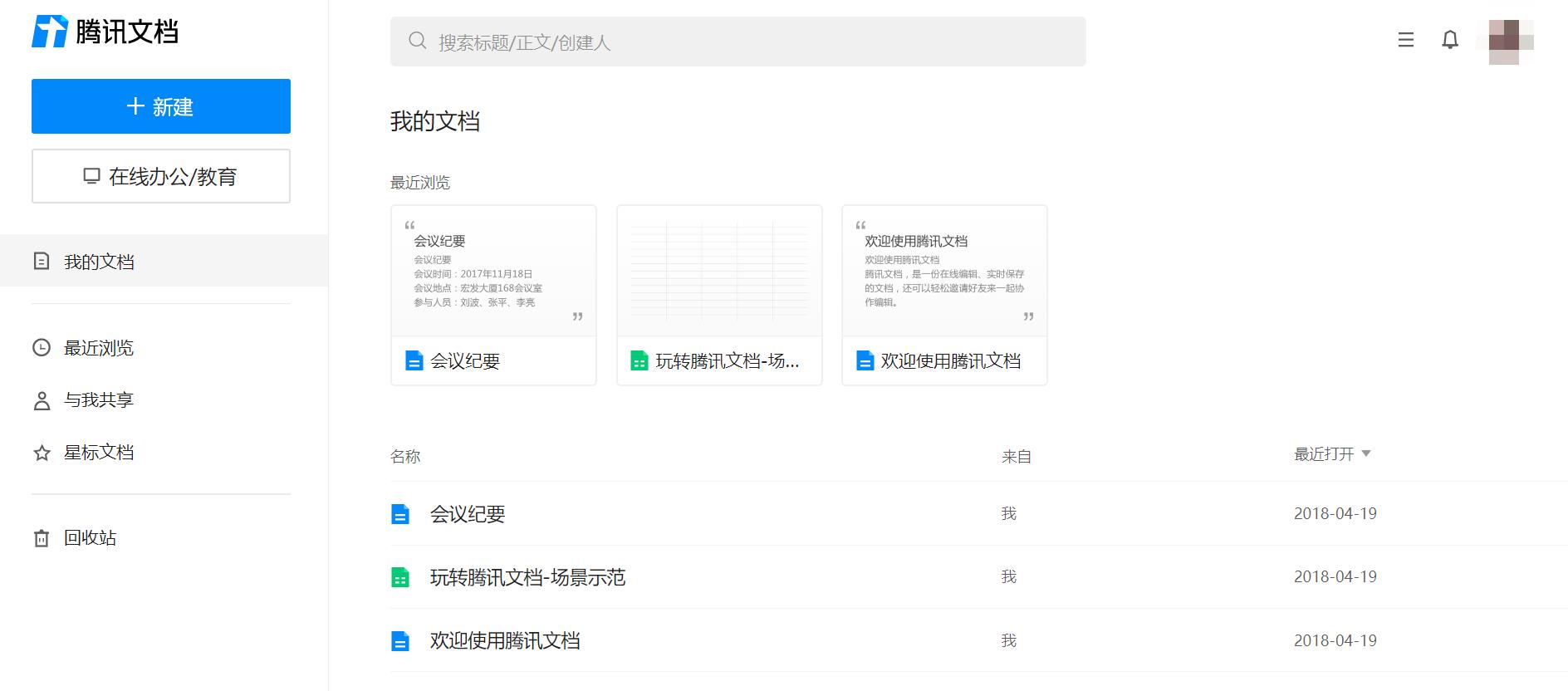The width and height of the screenshot is (1568, 691).
Task: Select 我的文档 in the sidebar
Action: coord(164,262)
